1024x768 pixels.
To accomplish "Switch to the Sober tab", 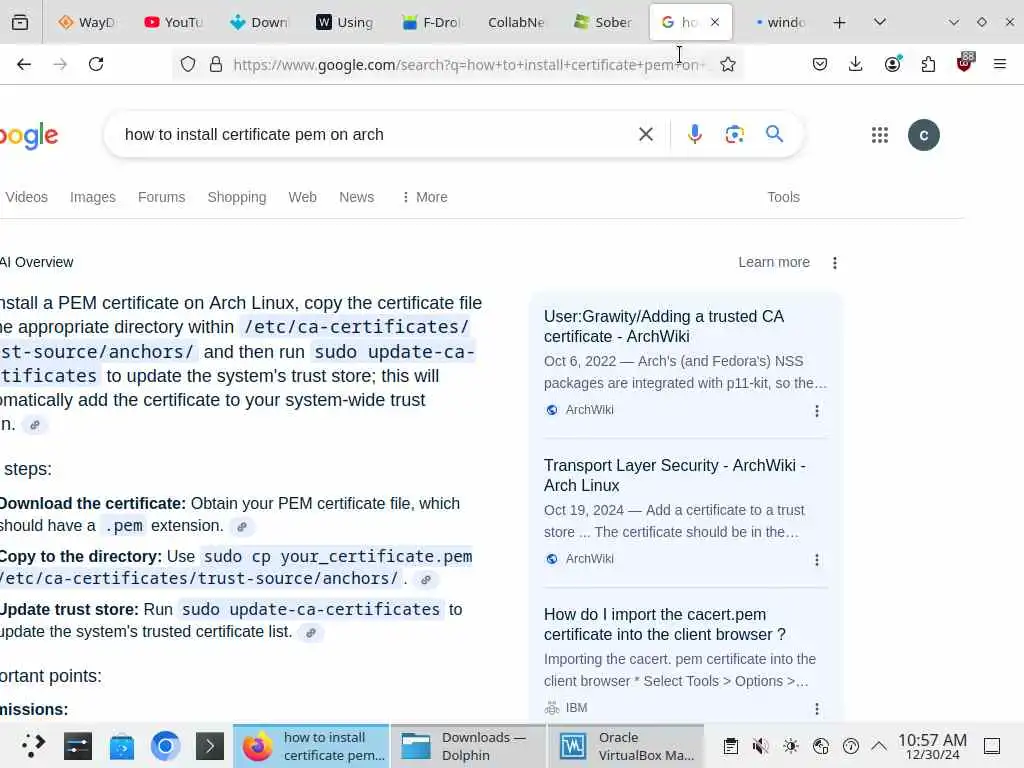I will 603,22.
